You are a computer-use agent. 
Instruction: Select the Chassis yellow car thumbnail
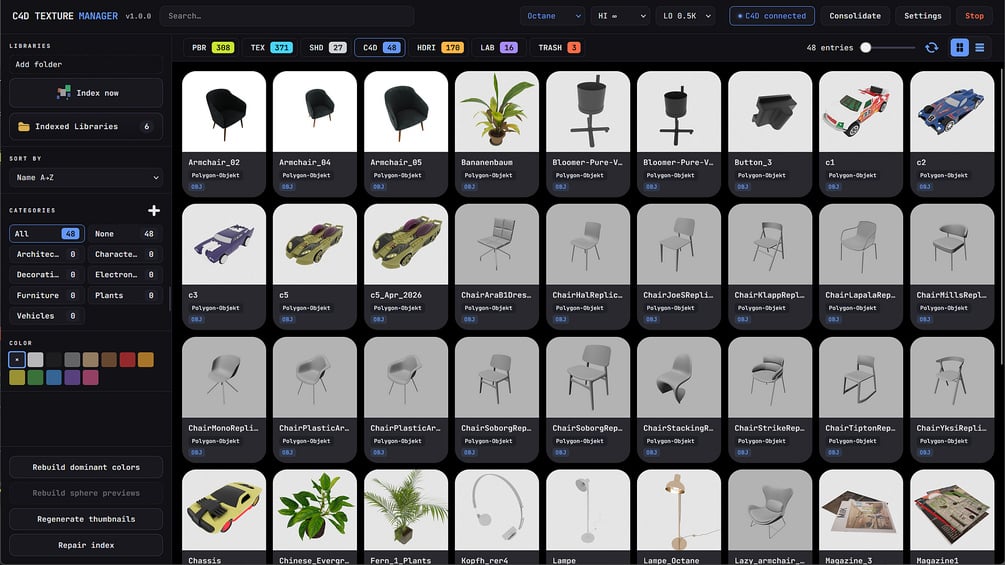coord(224,510)
